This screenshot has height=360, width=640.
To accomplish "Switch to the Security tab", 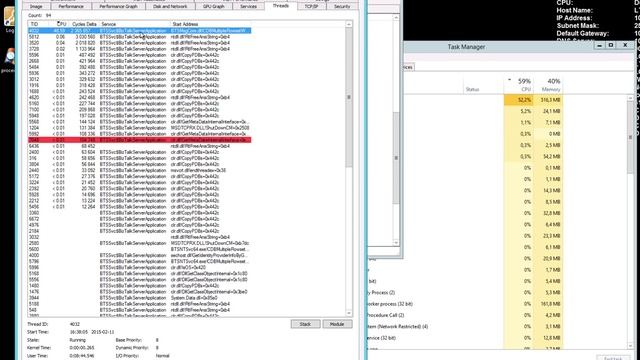I will click(342, 7).
